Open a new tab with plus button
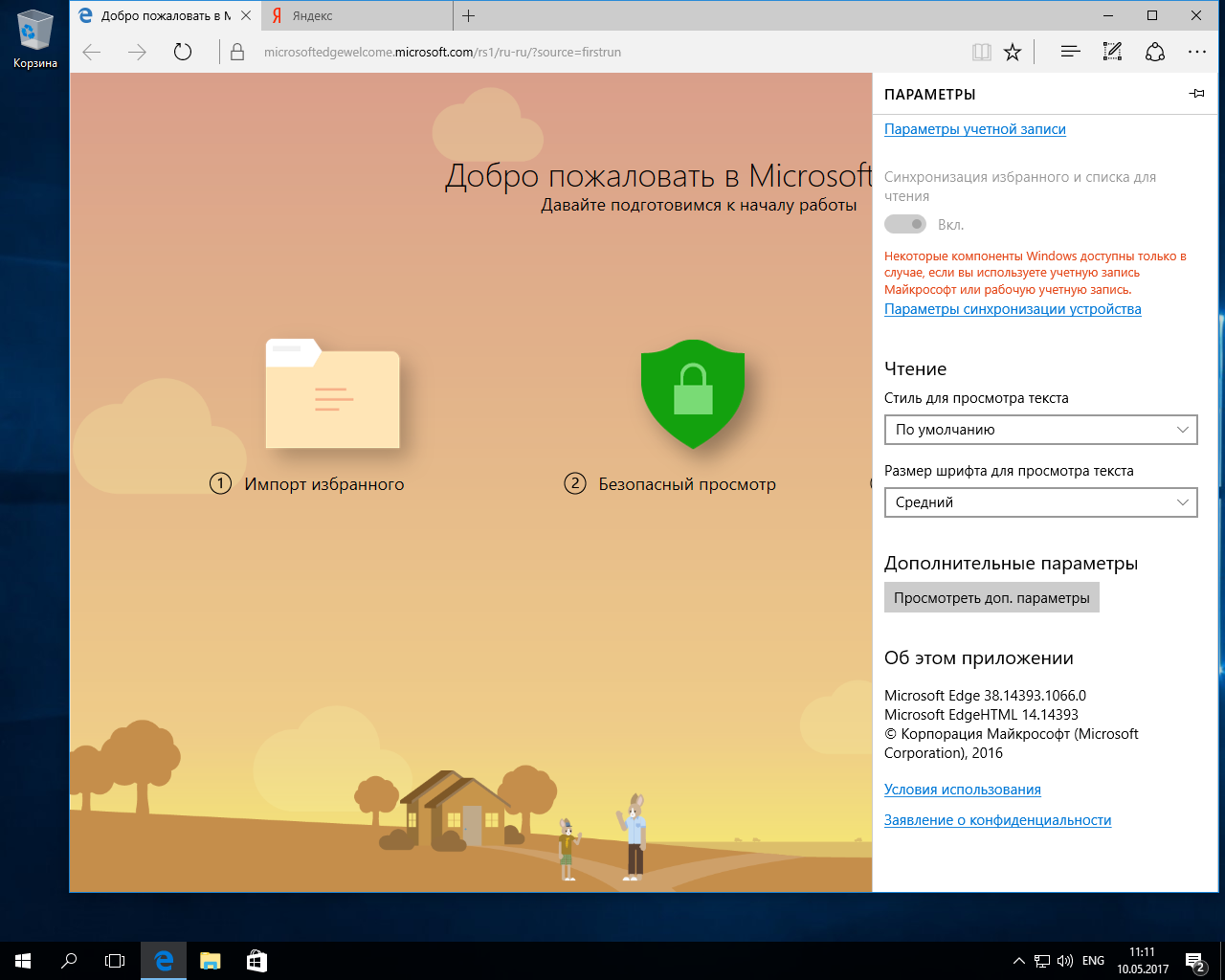Viewport: 1225px width, 980px height. [x=468, y=15]
